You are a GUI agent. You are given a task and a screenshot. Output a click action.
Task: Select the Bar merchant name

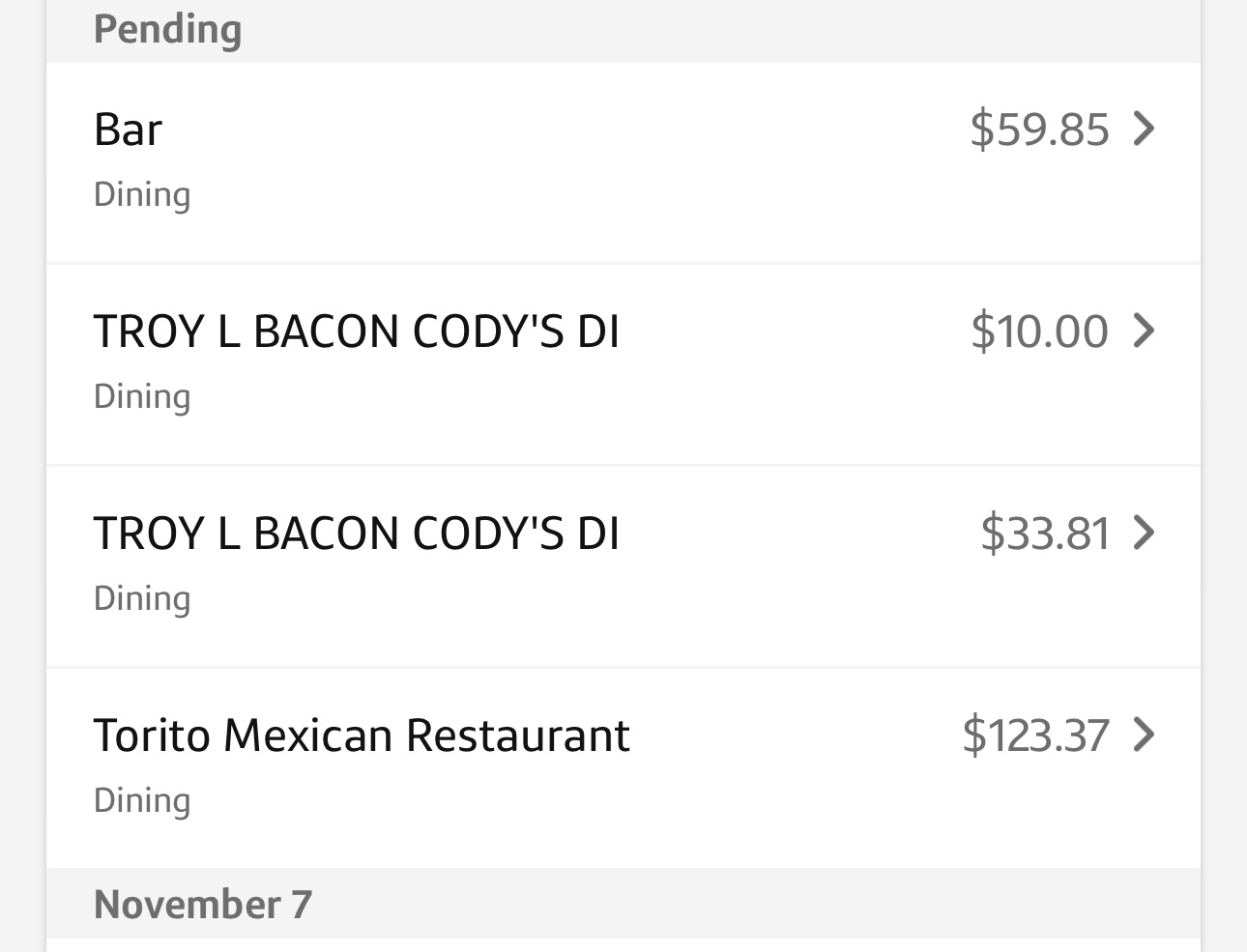click(128, 130)
